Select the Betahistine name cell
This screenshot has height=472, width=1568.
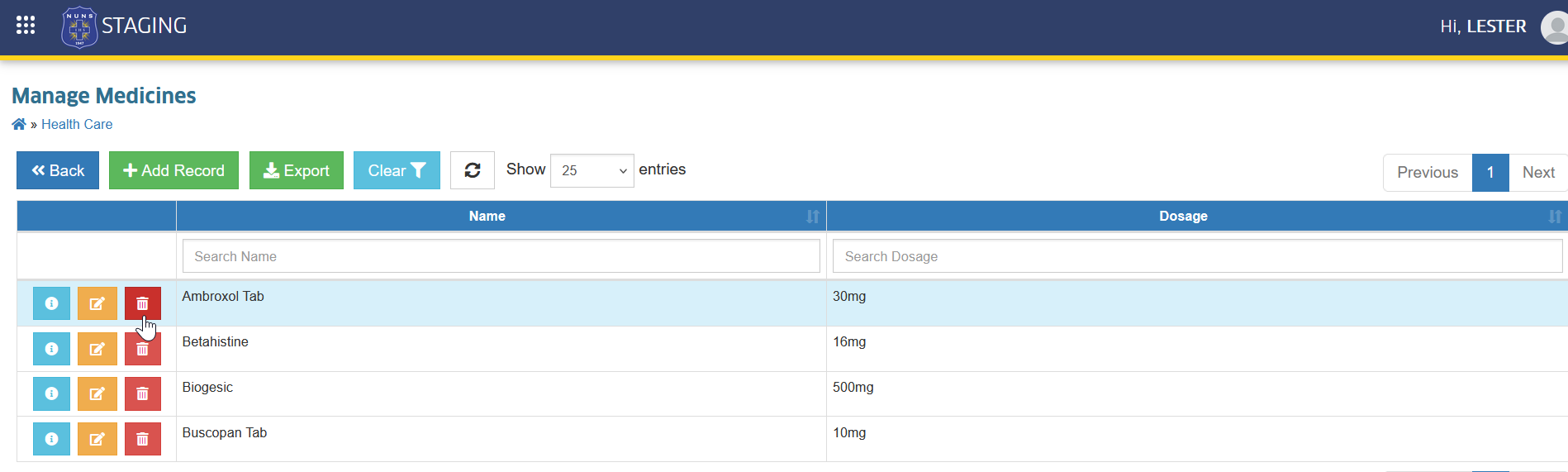(501, 349)
